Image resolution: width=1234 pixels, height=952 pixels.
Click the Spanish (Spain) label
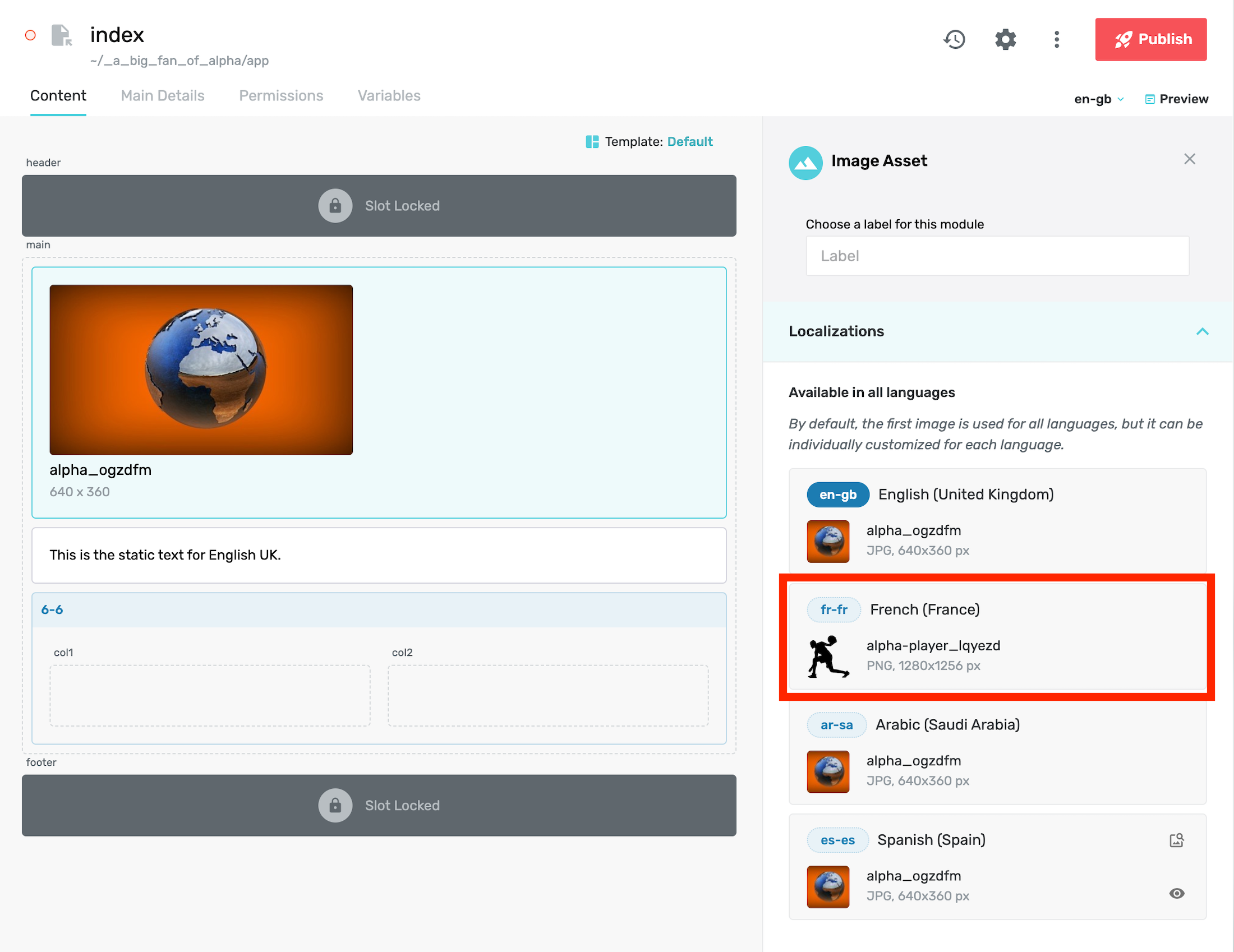coord(931,840)
